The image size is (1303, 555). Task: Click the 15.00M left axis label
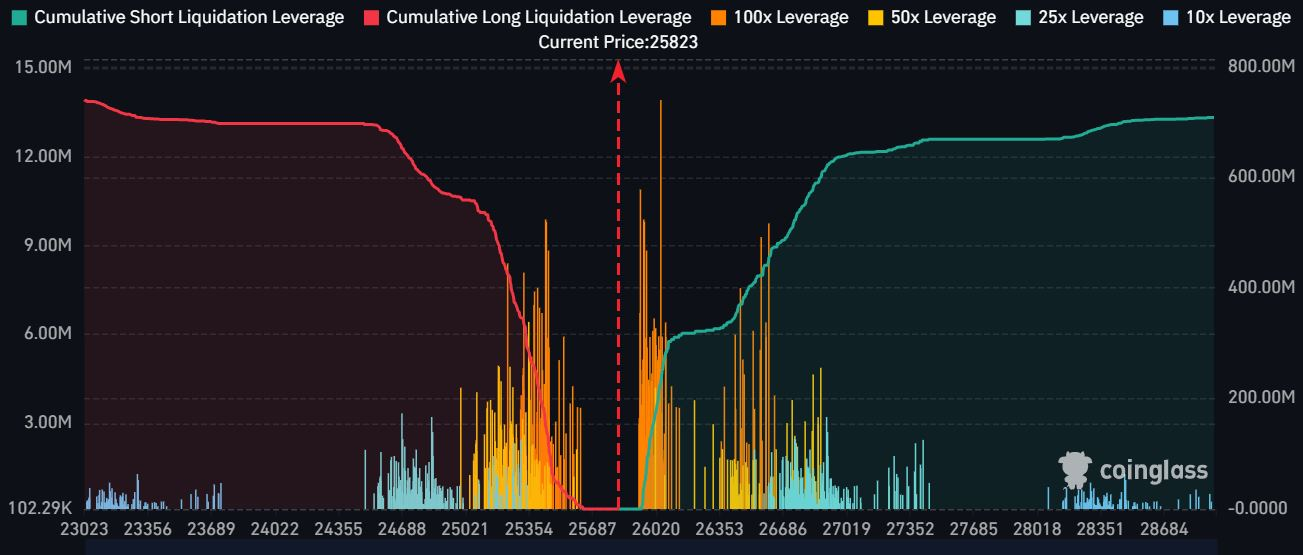coord(43,67)
